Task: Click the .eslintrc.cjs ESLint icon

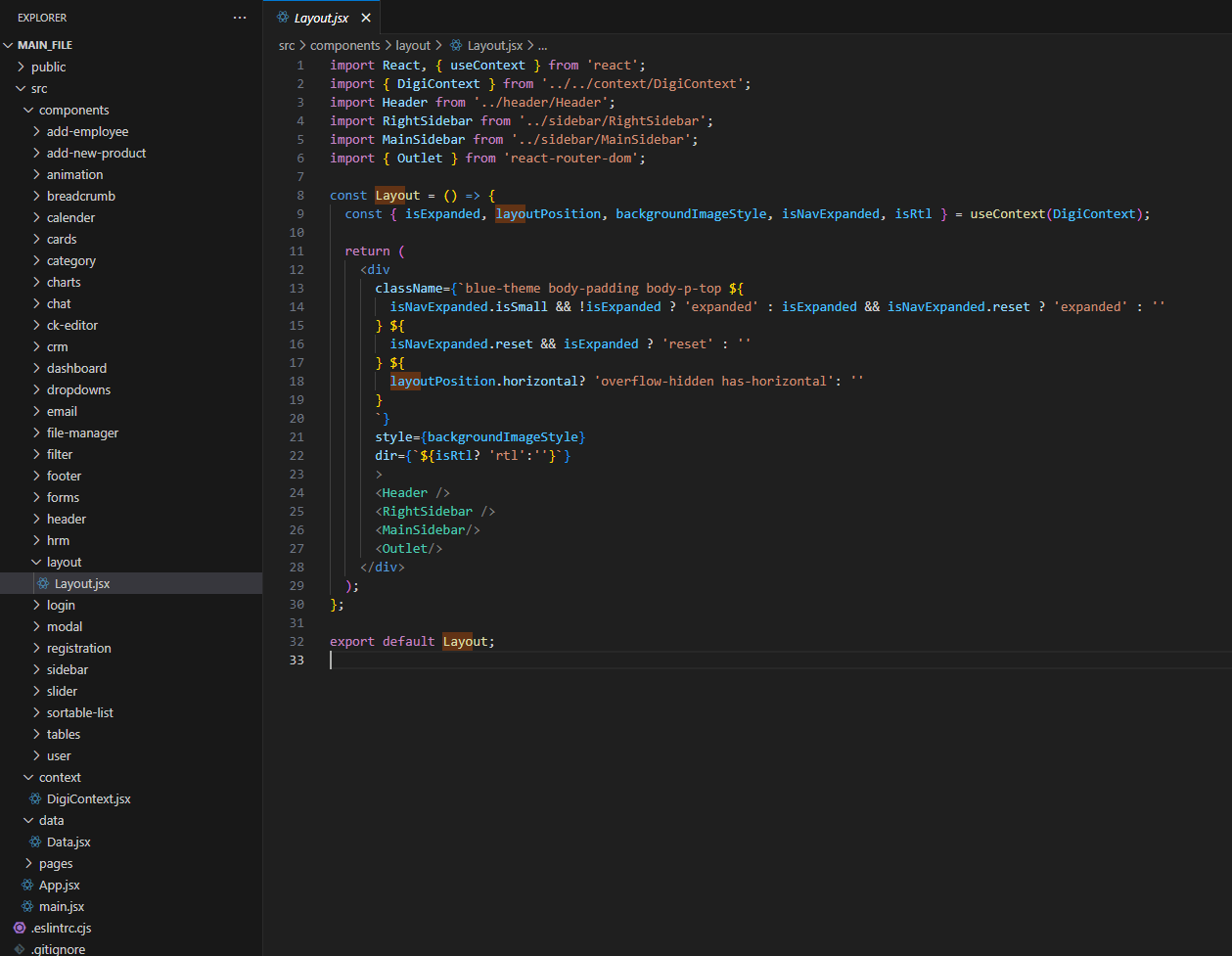Action: click(20, 929)
